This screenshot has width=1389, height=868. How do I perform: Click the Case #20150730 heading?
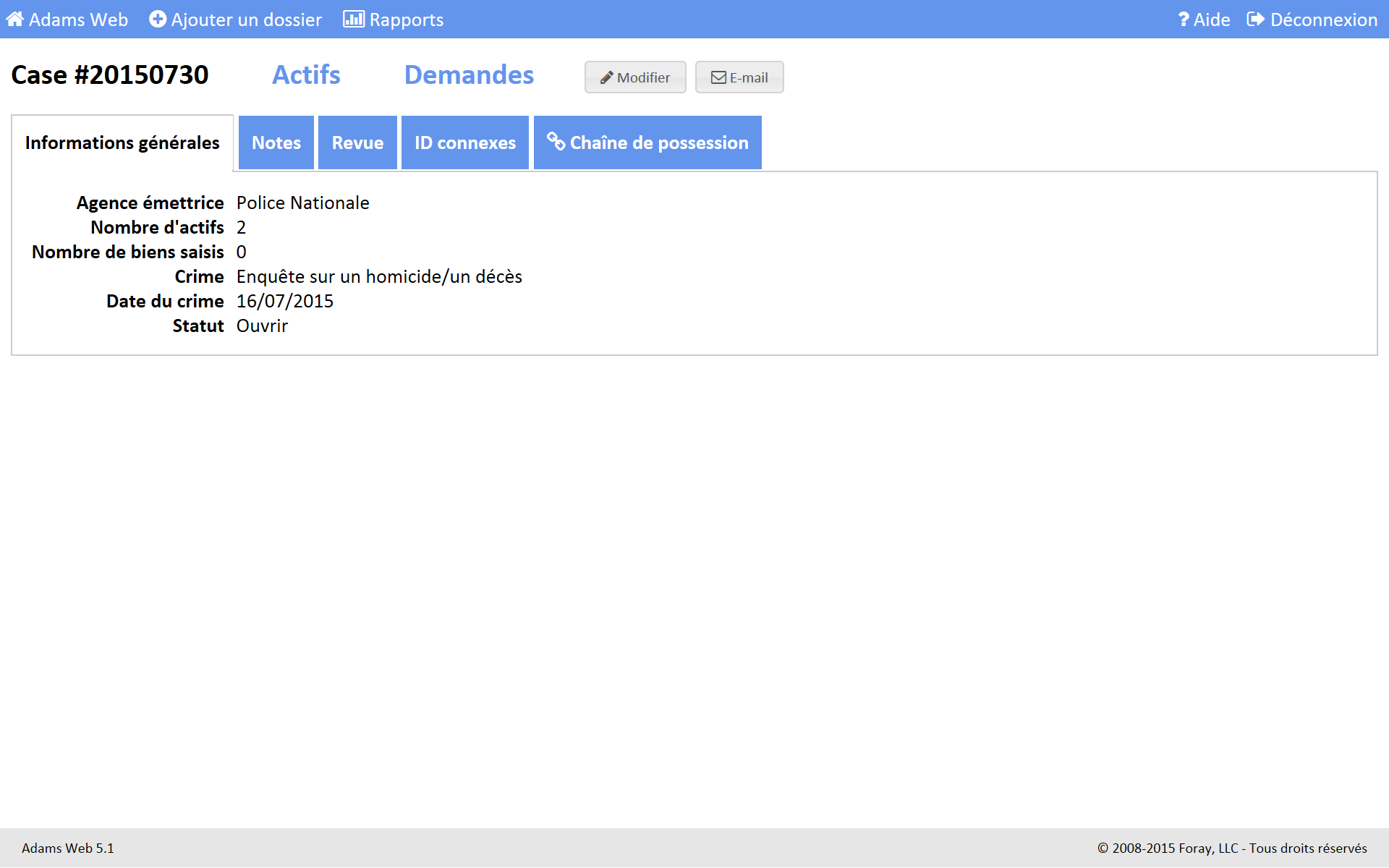(110, 75)
